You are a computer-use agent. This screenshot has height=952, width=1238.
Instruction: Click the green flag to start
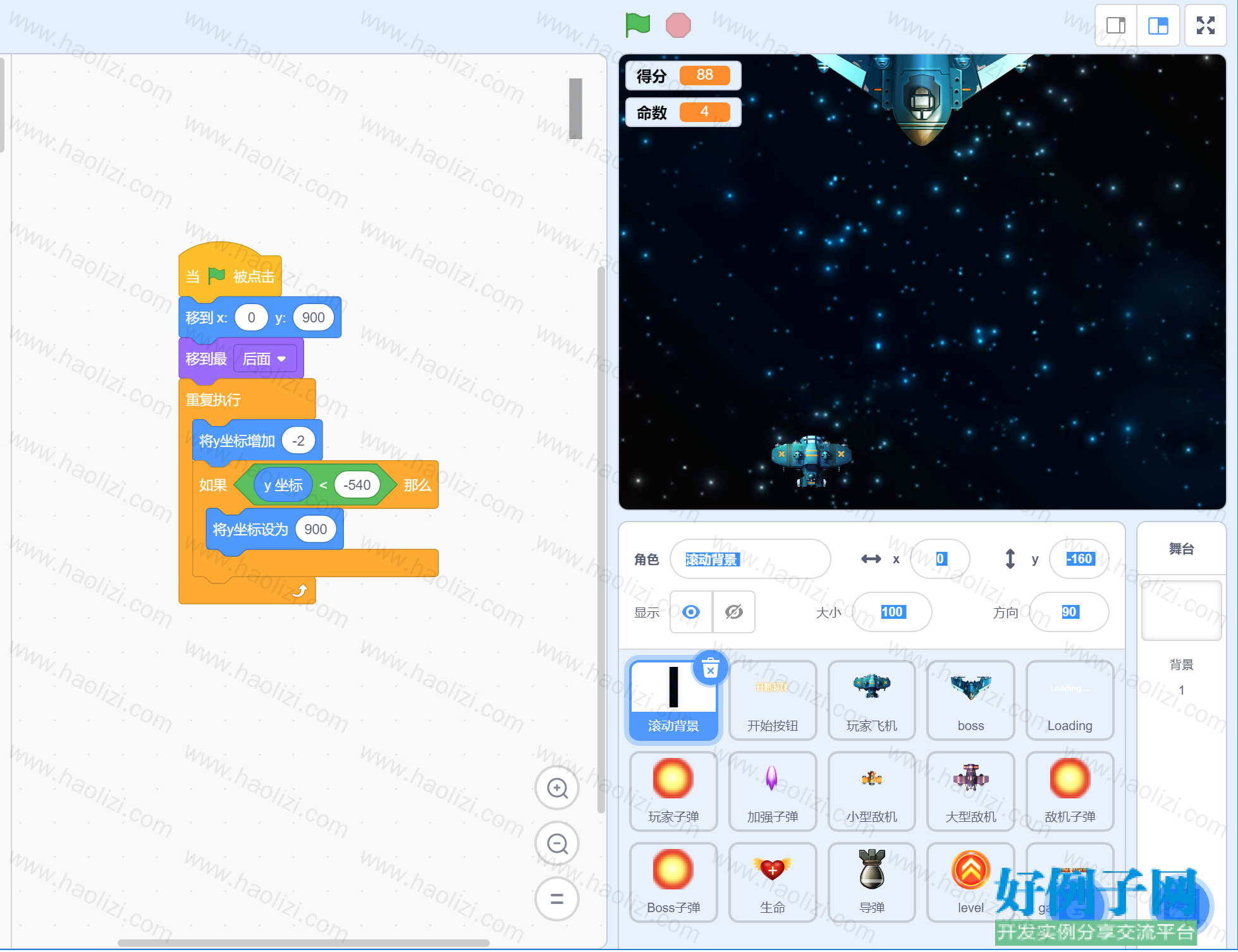[x=637, y=25]
